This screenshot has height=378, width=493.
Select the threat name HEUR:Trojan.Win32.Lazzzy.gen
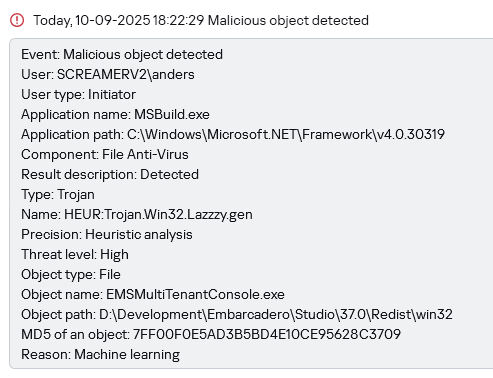click(x=158, y=214)
